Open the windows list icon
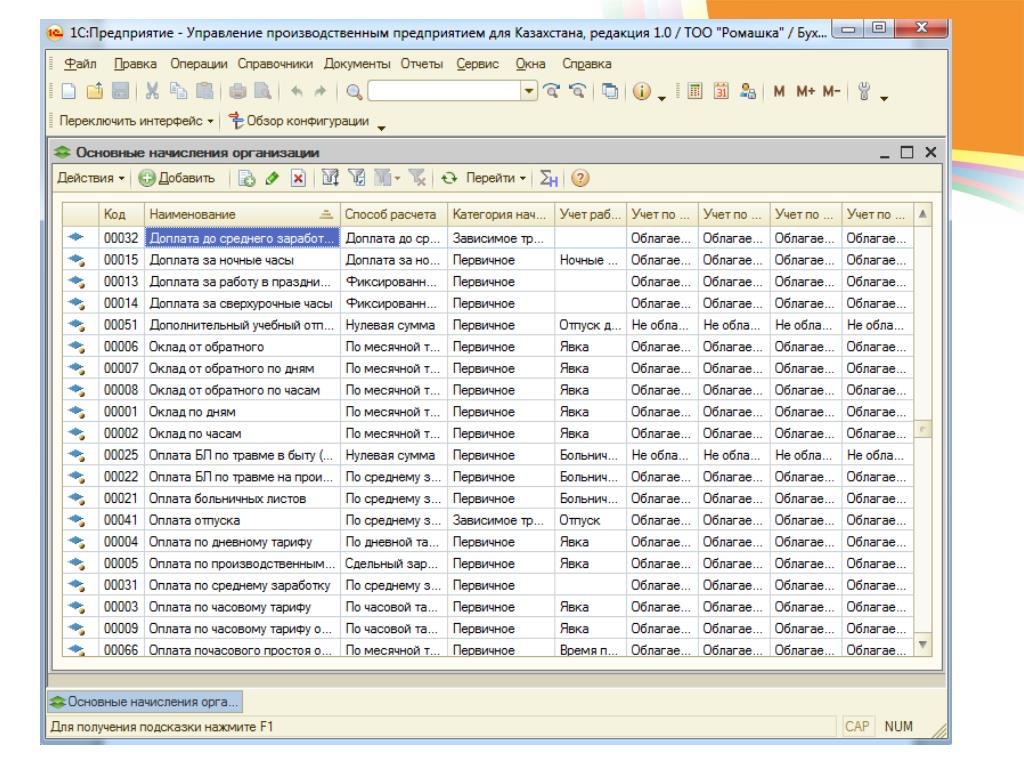1024x768 pixels. 610,91
